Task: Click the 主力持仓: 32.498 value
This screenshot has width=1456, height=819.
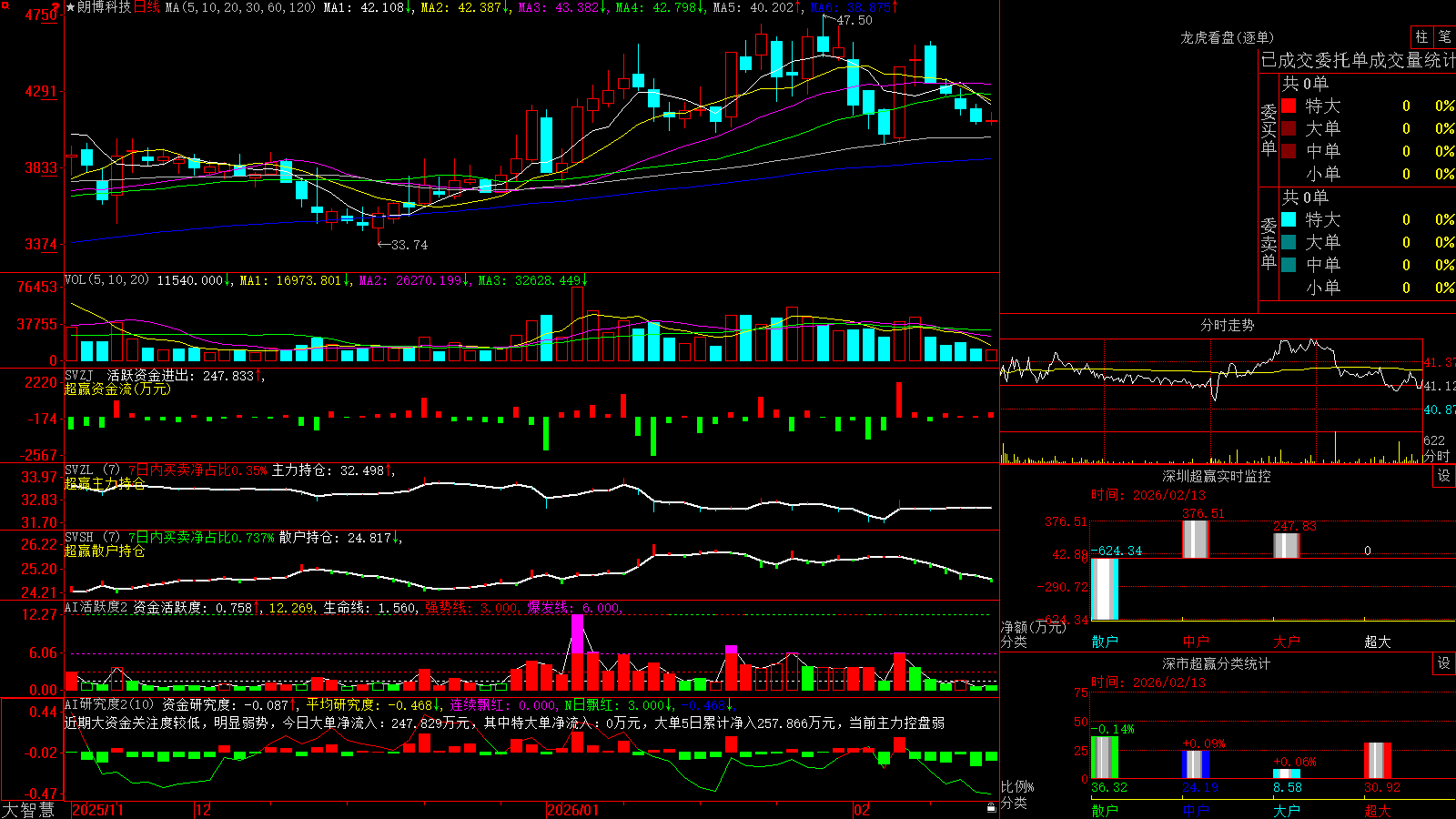Action: point(328,470)
